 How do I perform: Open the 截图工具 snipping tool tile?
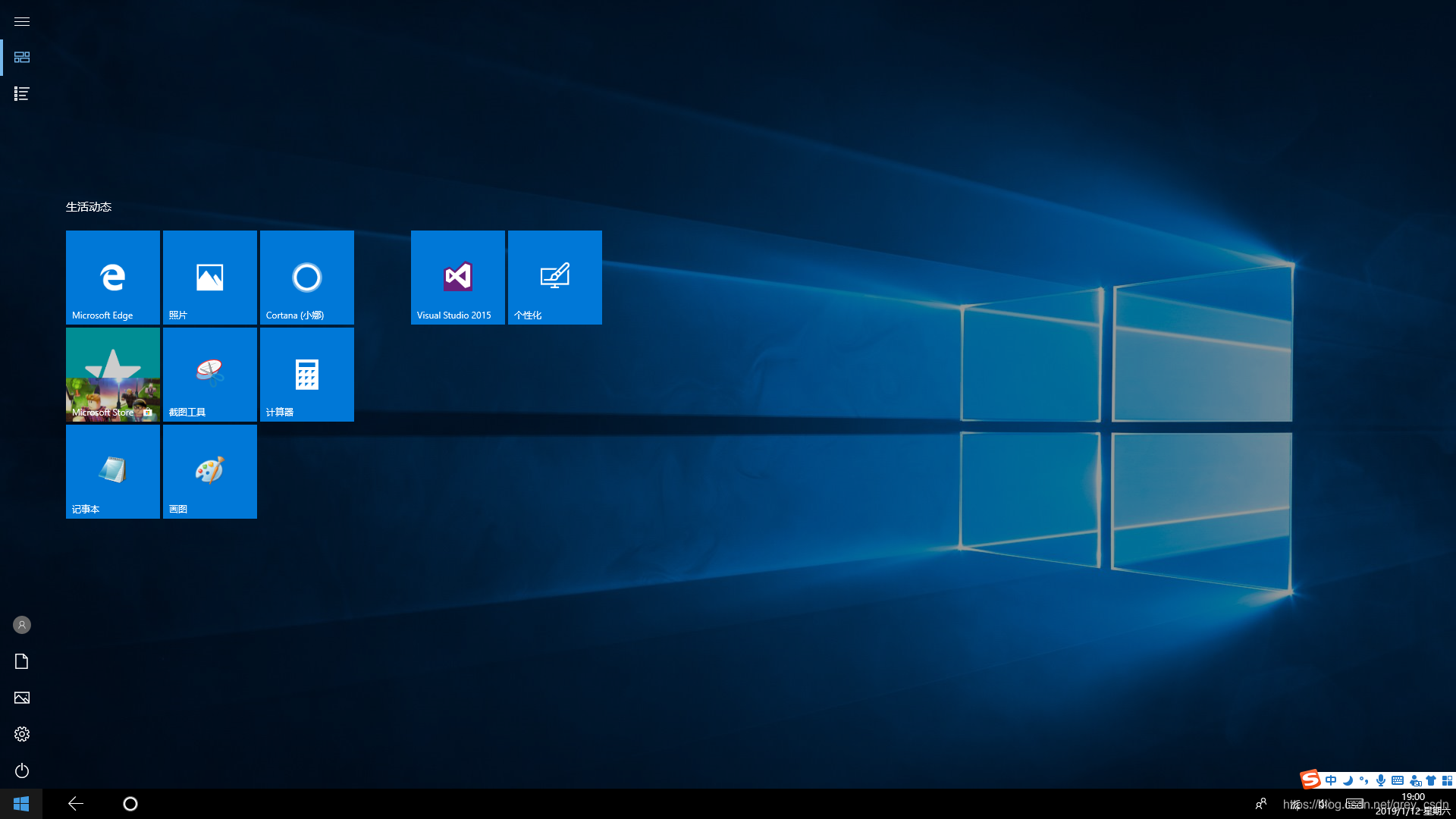pyautogui.click(x=209, y=375)
